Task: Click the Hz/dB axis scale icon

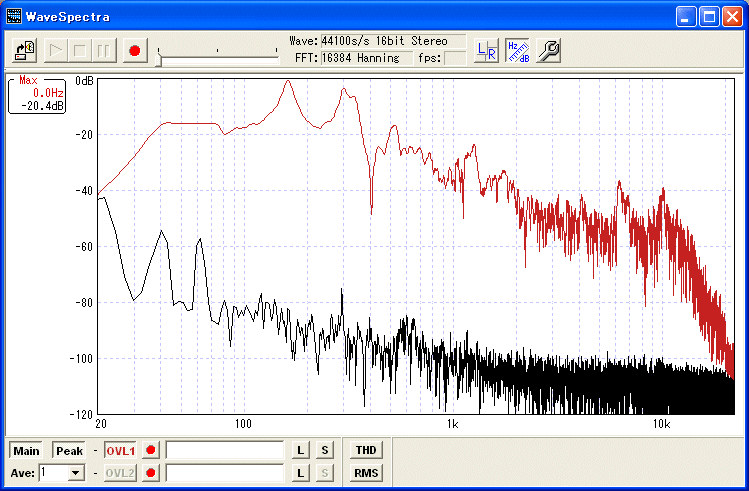Action: [x=516, y=50]
